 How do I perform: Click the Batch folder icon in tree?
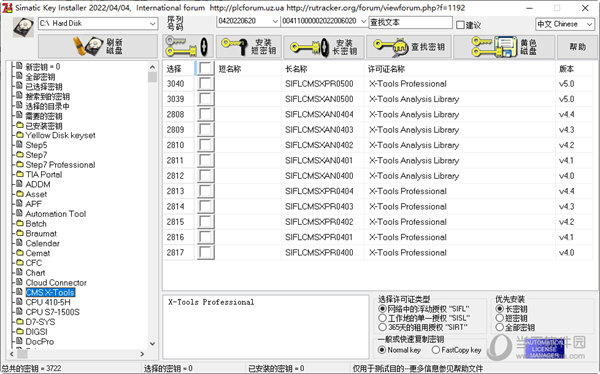coord(20,224)
